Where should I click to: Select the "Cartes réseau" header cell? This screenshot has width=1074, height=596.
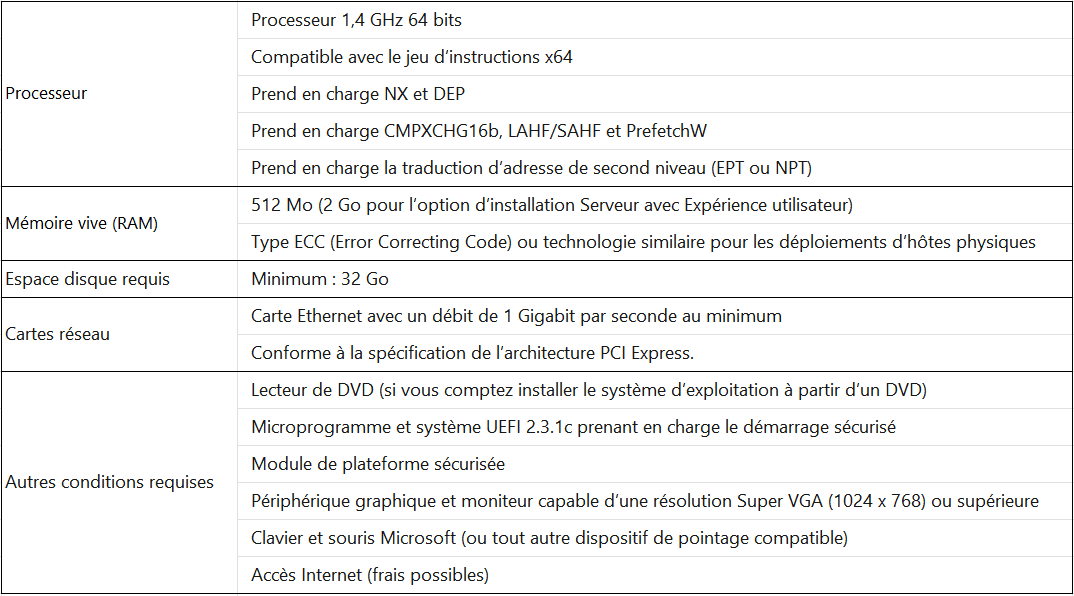click(x=58, y=334)
